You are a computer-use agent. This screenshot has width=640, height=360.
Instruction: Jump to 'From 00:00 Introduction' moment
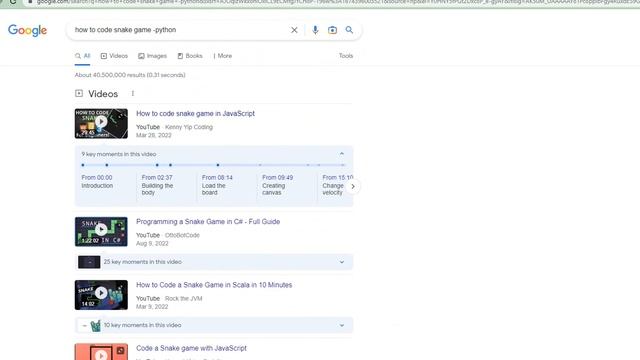pyautogui.click(x=97, y=182)
